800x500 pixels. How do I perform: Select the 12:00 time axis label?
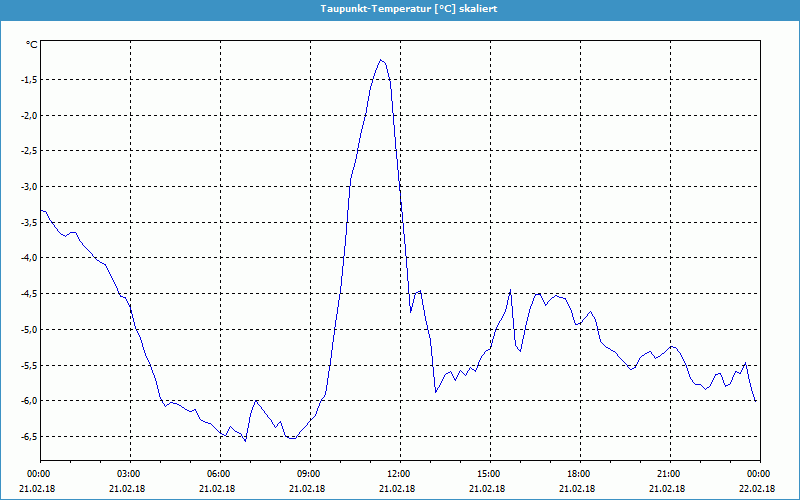pos(399,474)
